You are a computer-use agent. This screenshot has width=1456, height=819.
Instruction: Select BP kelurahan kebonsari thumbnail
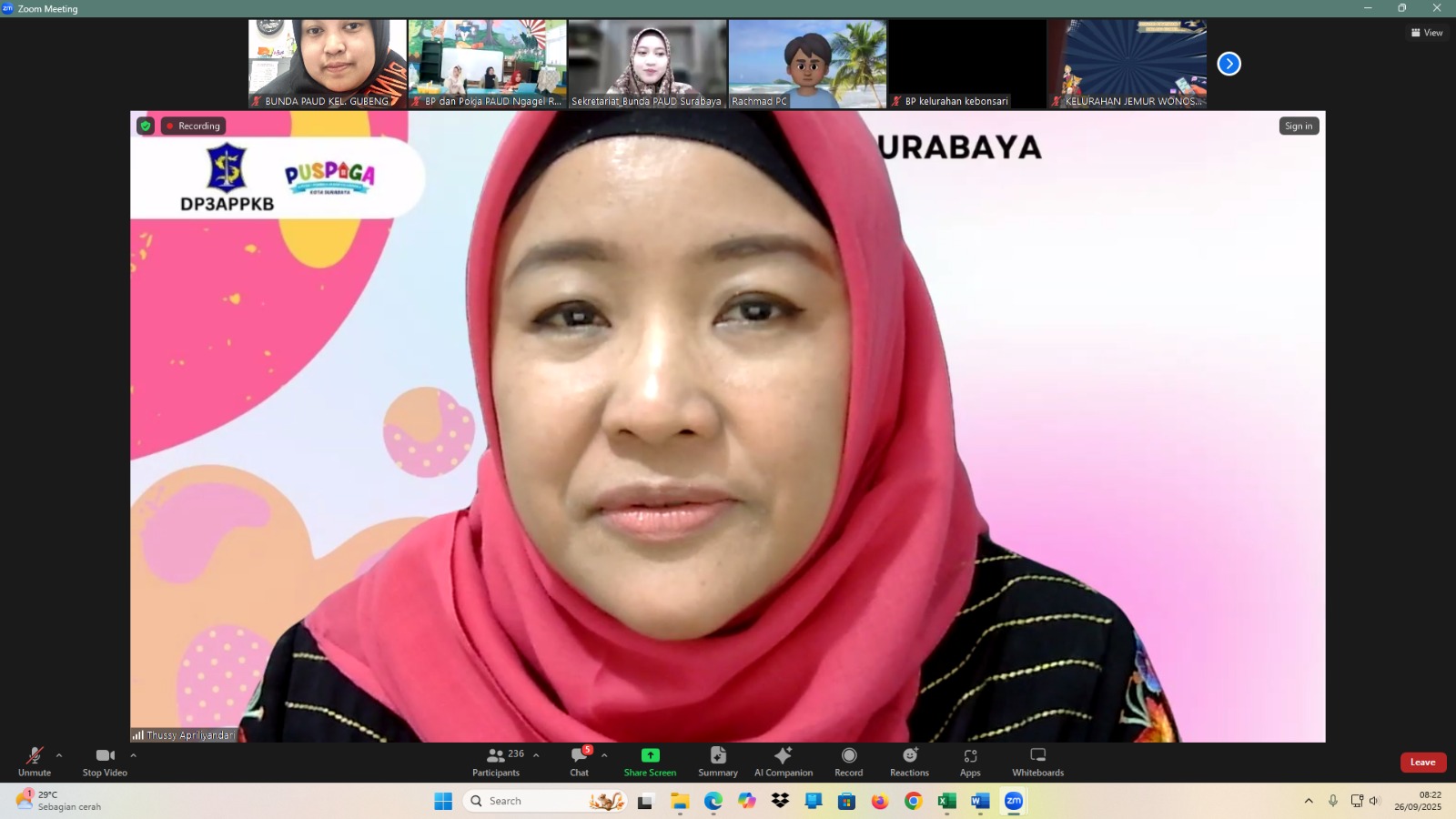(968, 64)
